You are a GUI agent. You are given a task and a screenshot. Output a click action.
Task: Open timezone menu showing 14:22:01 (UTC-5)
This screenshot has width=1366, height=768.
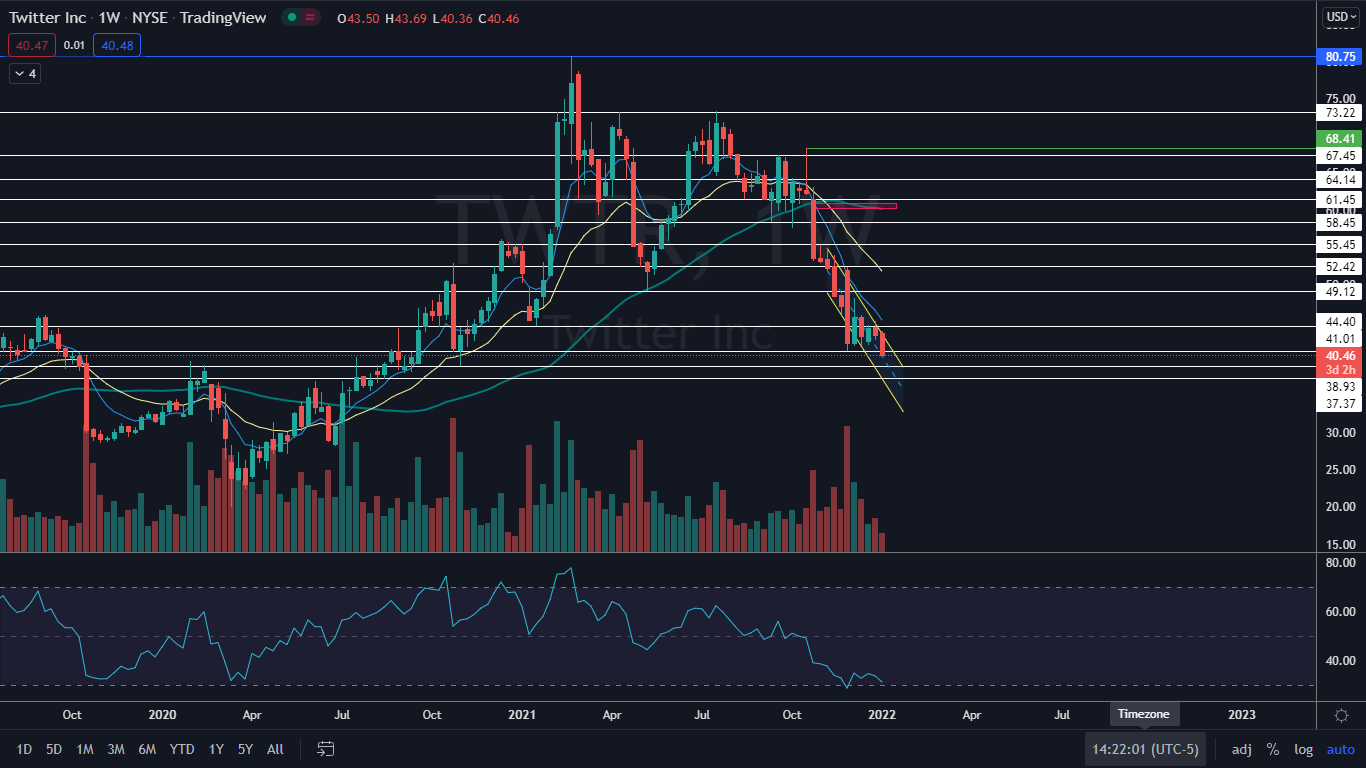[x=1145, y=749]
